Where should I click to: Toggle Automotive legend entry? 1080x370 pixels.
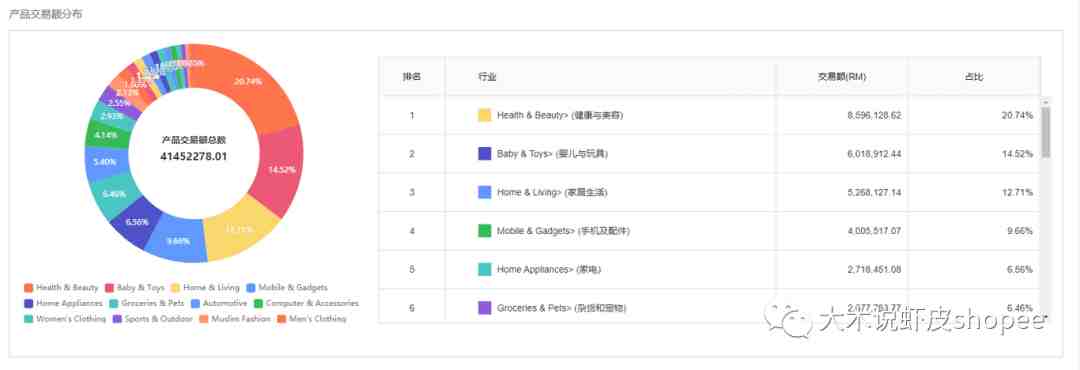pyautogui.click(x=219, y=303)
